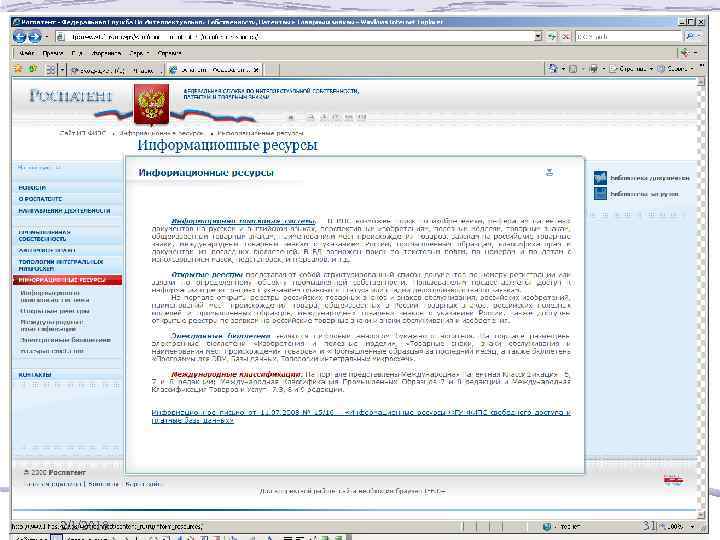The height and width of the screenshot is (540, 720).
Task: Go back with the browser Back arrow
Action: [x=20, y=37]
